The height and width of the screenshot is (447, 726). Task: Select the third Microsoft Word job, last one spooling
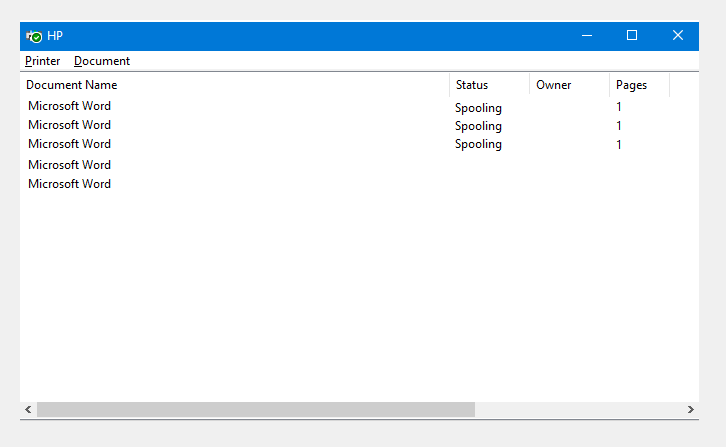tap(69, 144)
